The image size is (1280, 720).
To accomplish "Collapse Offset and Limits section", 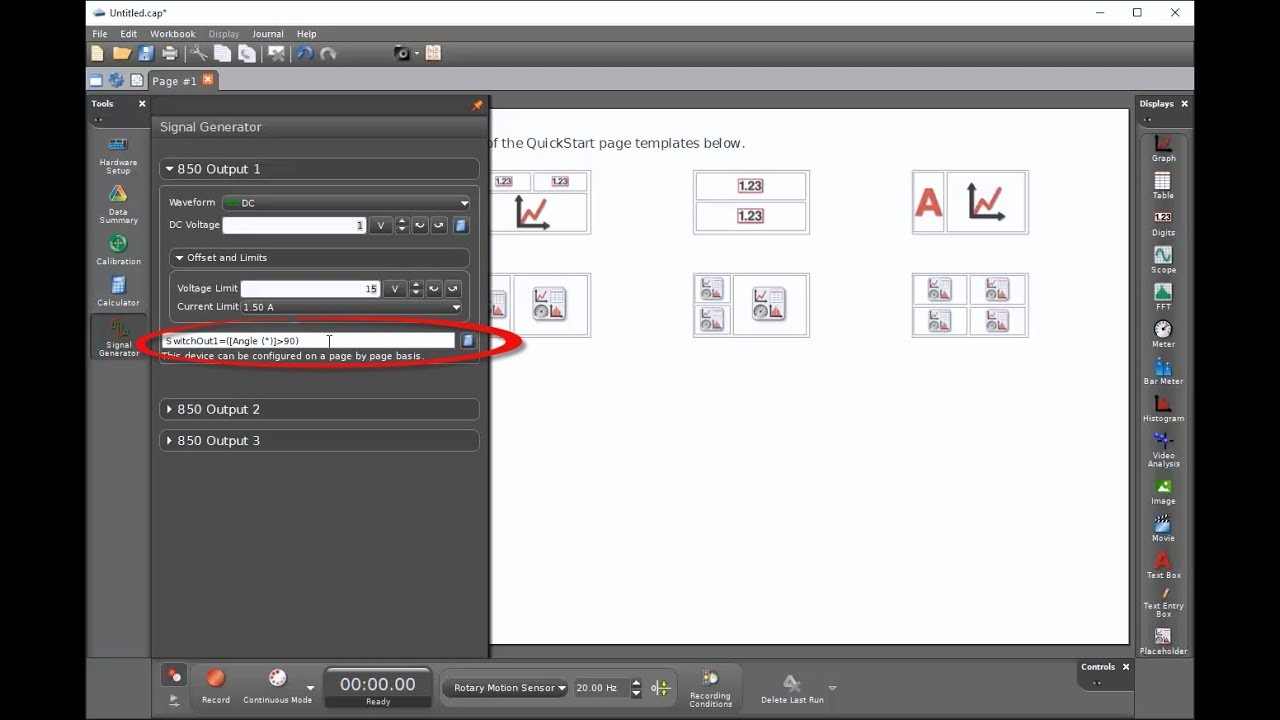I will click(x=319, y=258).
